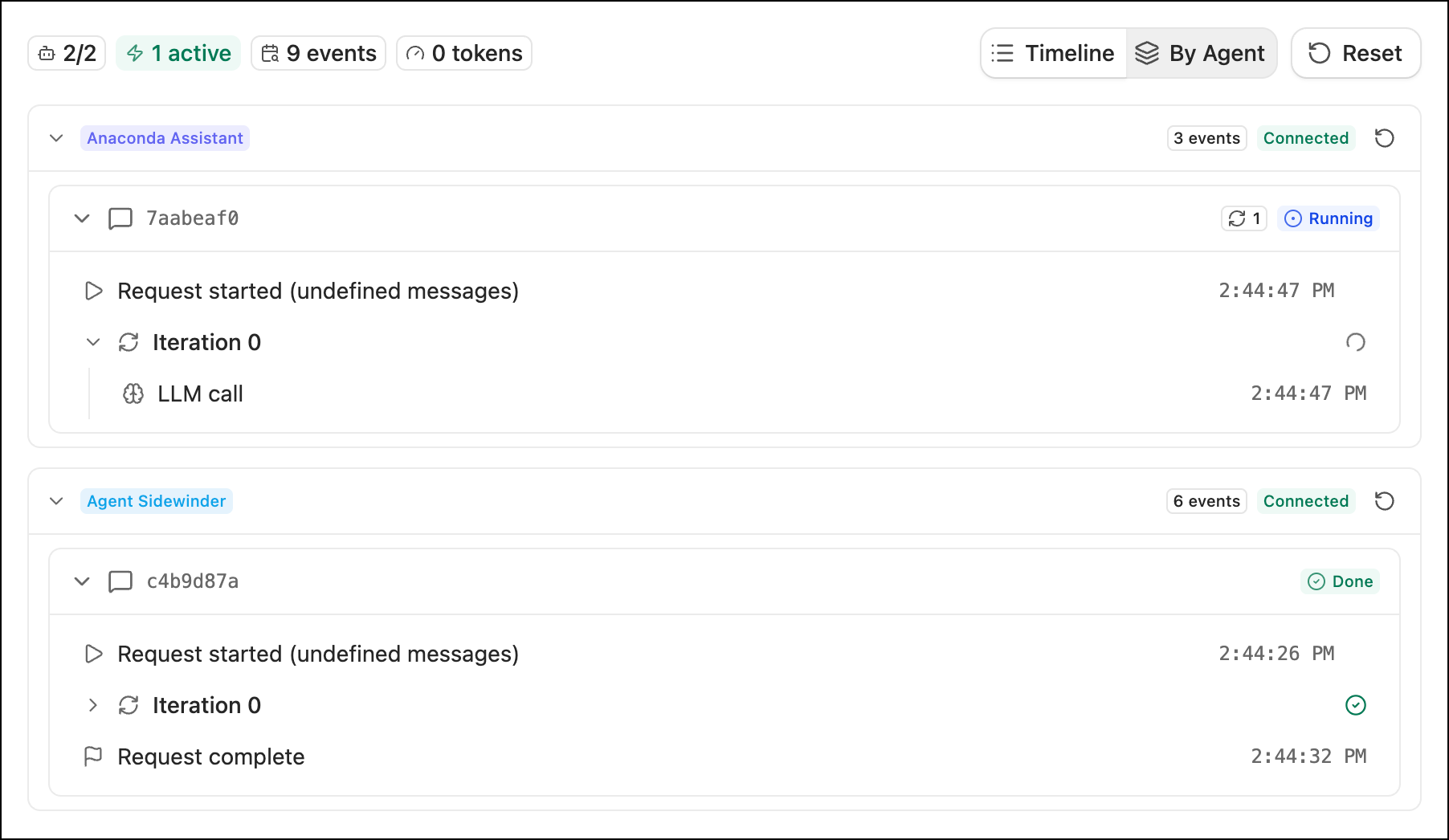Reset Anaconda Assistant with its refresh icon
1449x840 pixels.
coord(1384,138)
